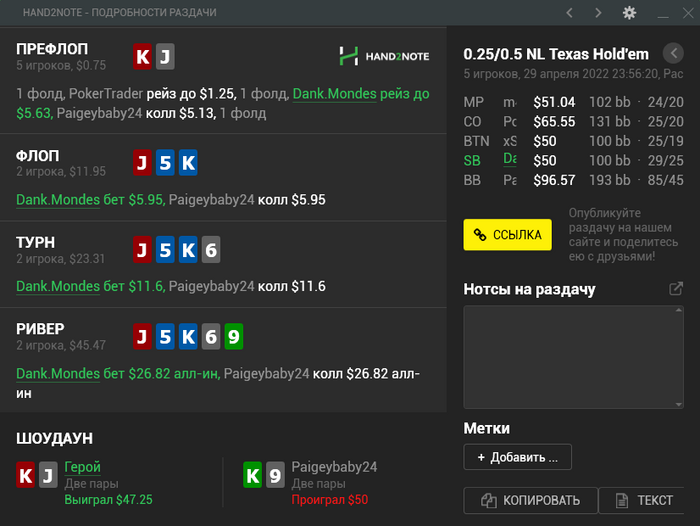This screenshot has height=526, width=700.
Task: Click hero's showdown card J
Action: click(48, 475)
